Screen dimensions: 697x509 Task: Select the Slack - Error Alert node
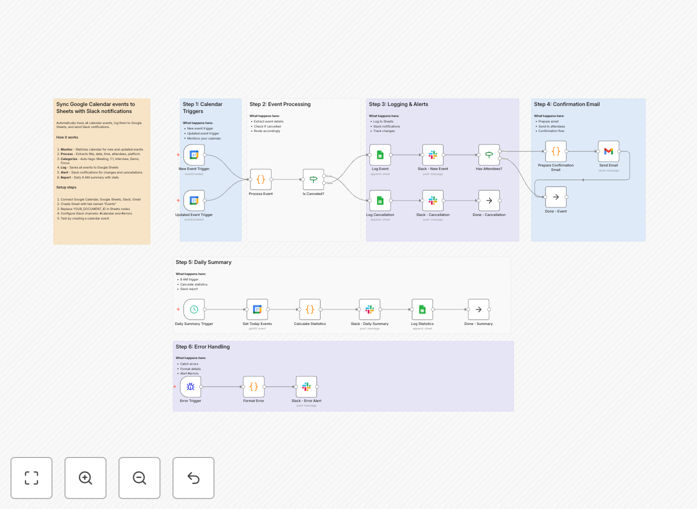click(306, 387)
